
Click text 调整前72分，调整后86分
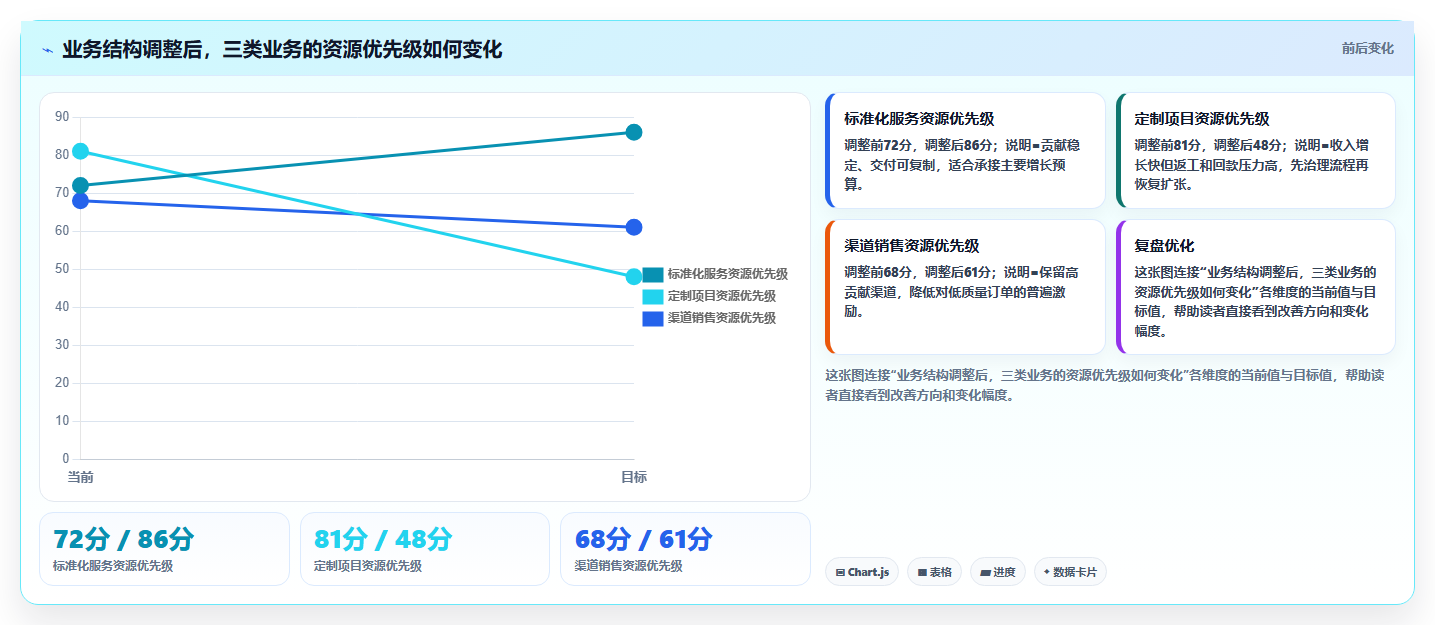pos(914,145)
